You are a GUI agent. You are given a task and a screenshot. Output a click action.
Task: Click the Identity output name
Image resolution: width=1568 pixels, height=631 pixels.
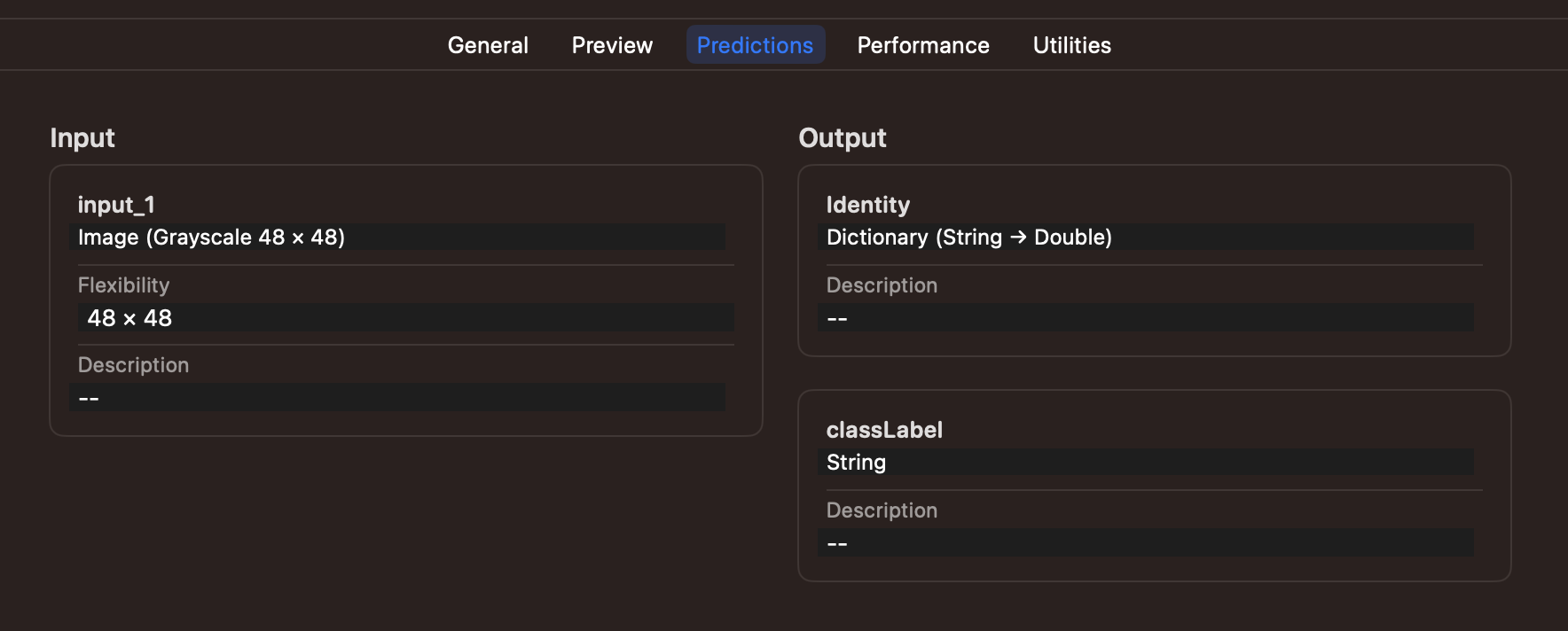(867, 205)
